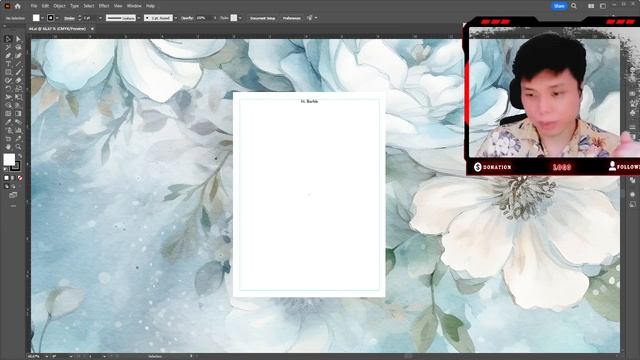Open Transparency panel via Opacity label
This screenshot has height=360, width=640.
click(187, 18)
